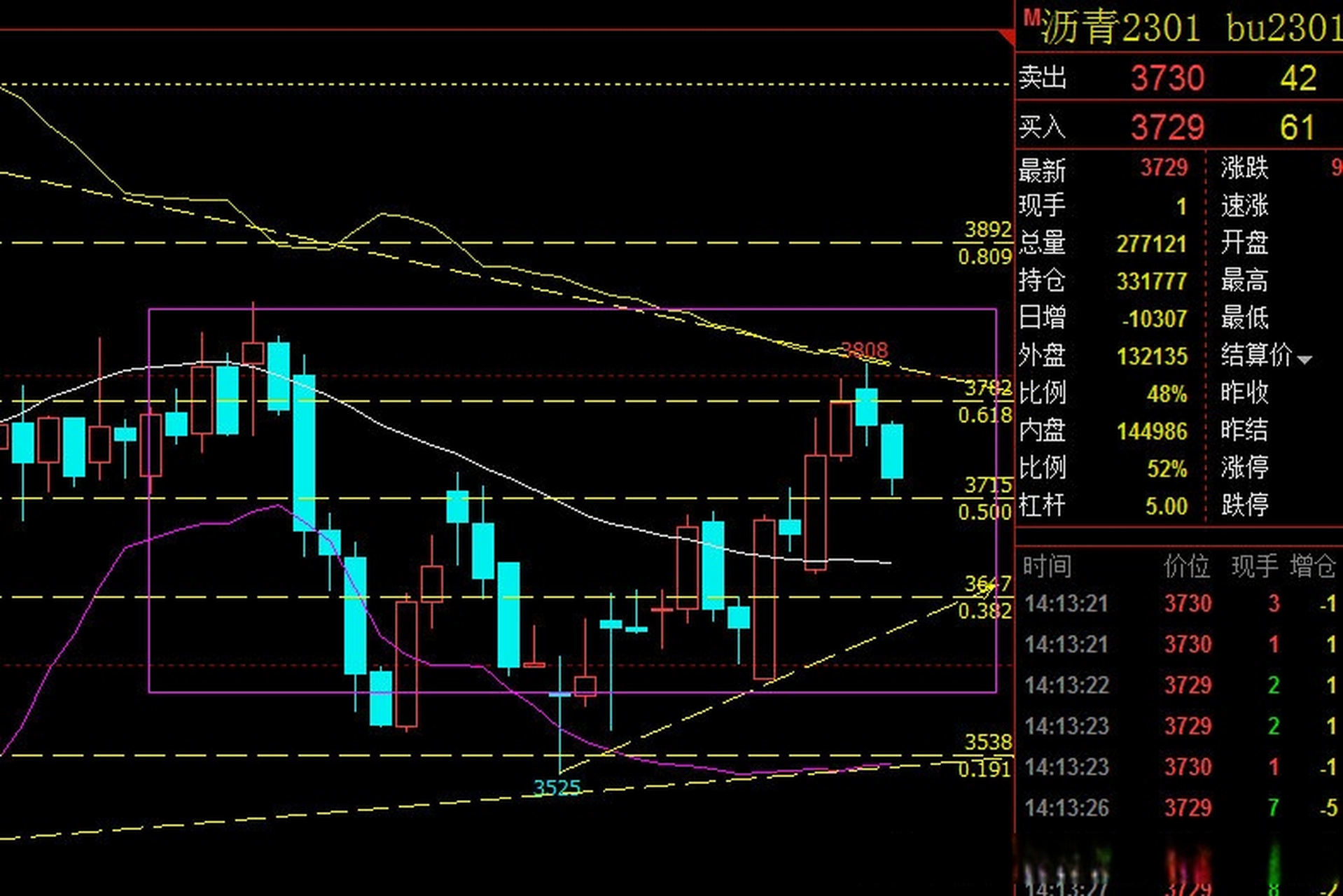Click the 最新 price 3729
This screenshot has width=1343, height=896.
tap(1164, 168)
